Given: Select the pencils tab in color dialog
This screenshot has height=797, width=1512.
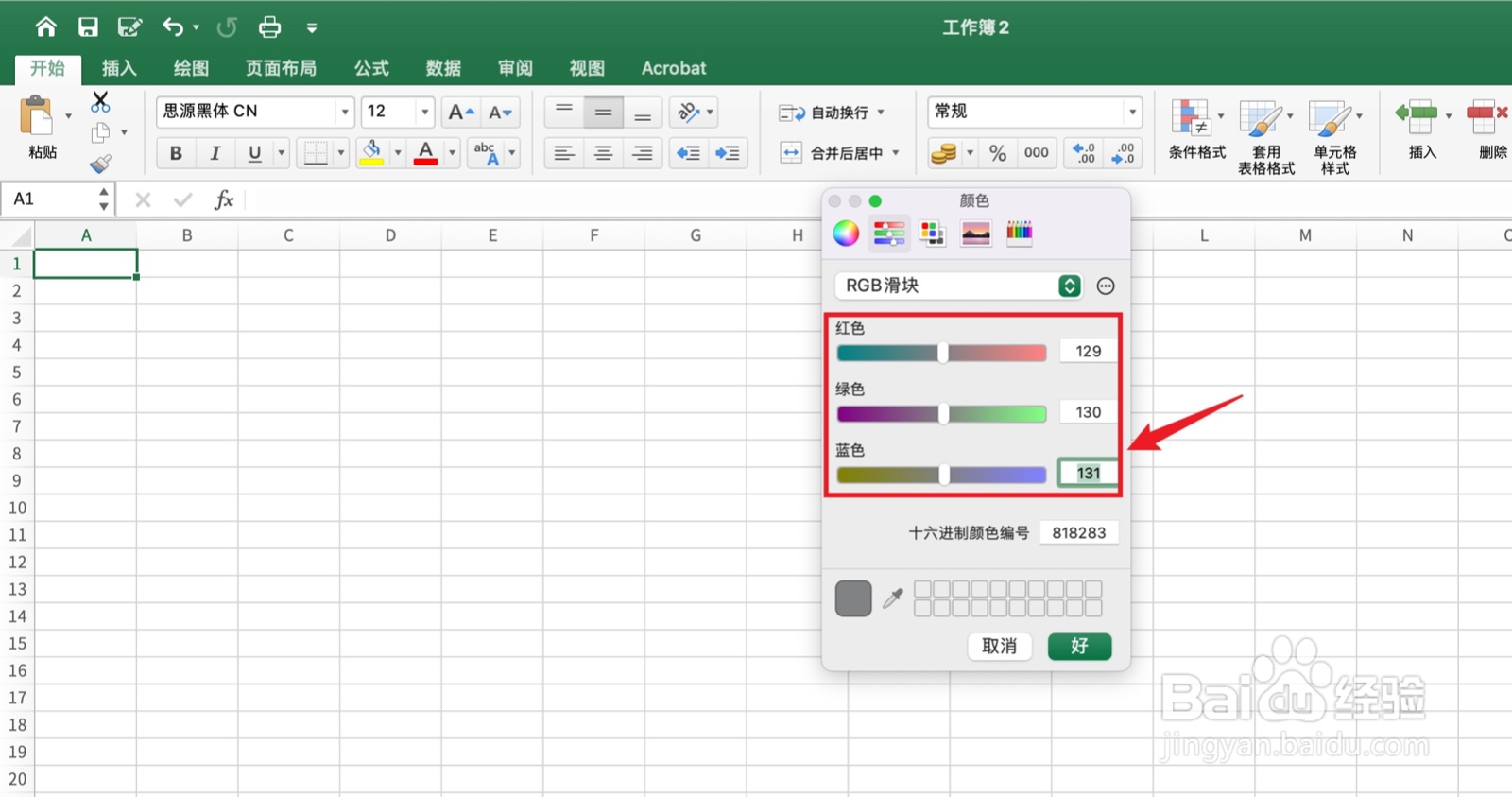Looking at the screenshot, I should tap(1019, 233).
